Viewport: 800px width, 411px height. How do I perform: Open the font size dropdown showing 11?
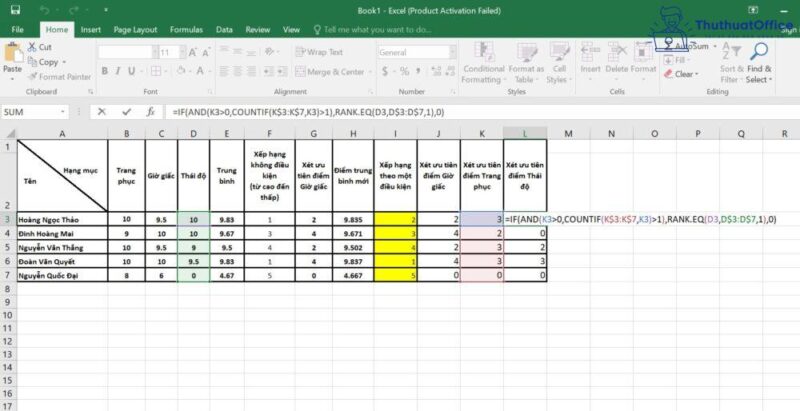182,53
